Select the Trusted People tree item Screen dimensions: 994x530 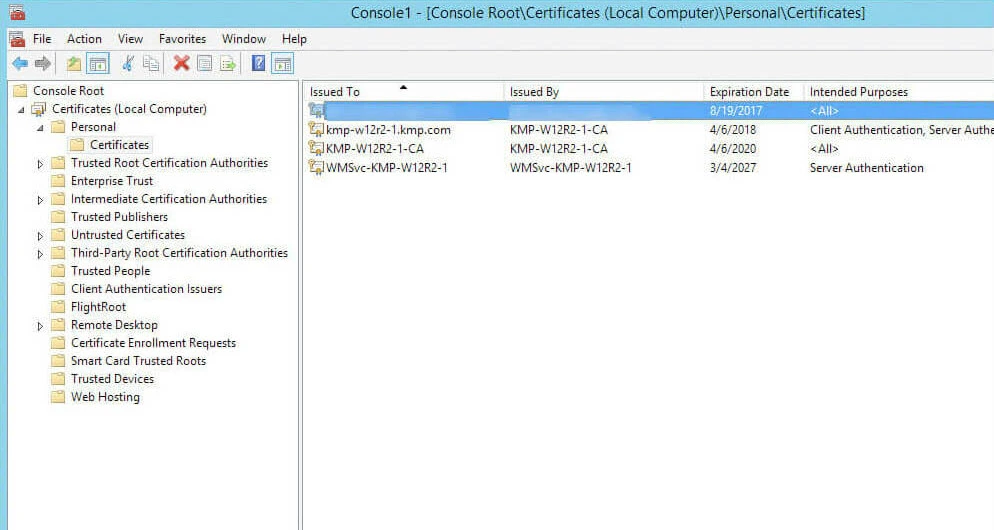coord(110,271)
